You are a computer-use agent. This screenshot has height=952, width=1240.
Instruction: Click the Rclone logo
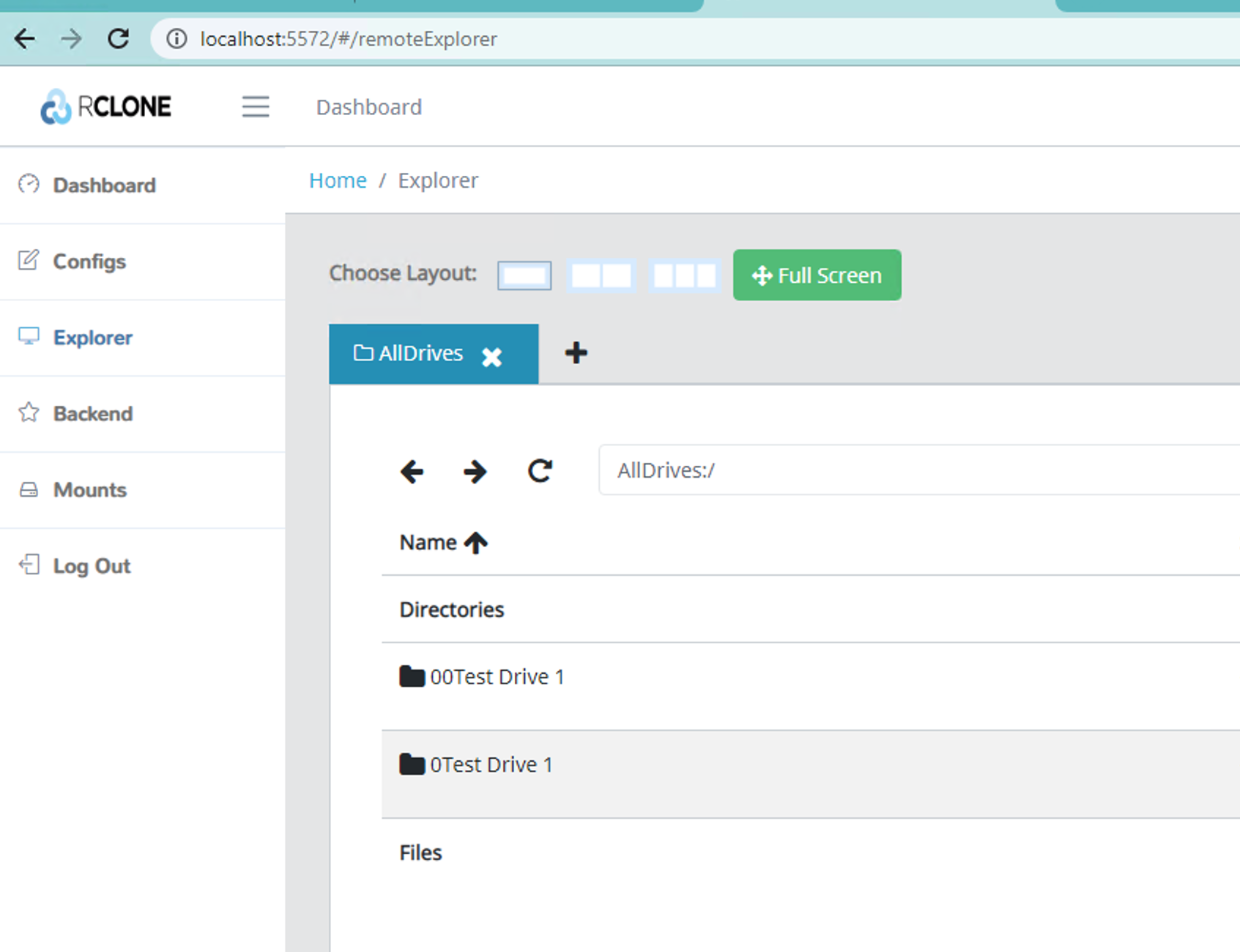(104, 106)
